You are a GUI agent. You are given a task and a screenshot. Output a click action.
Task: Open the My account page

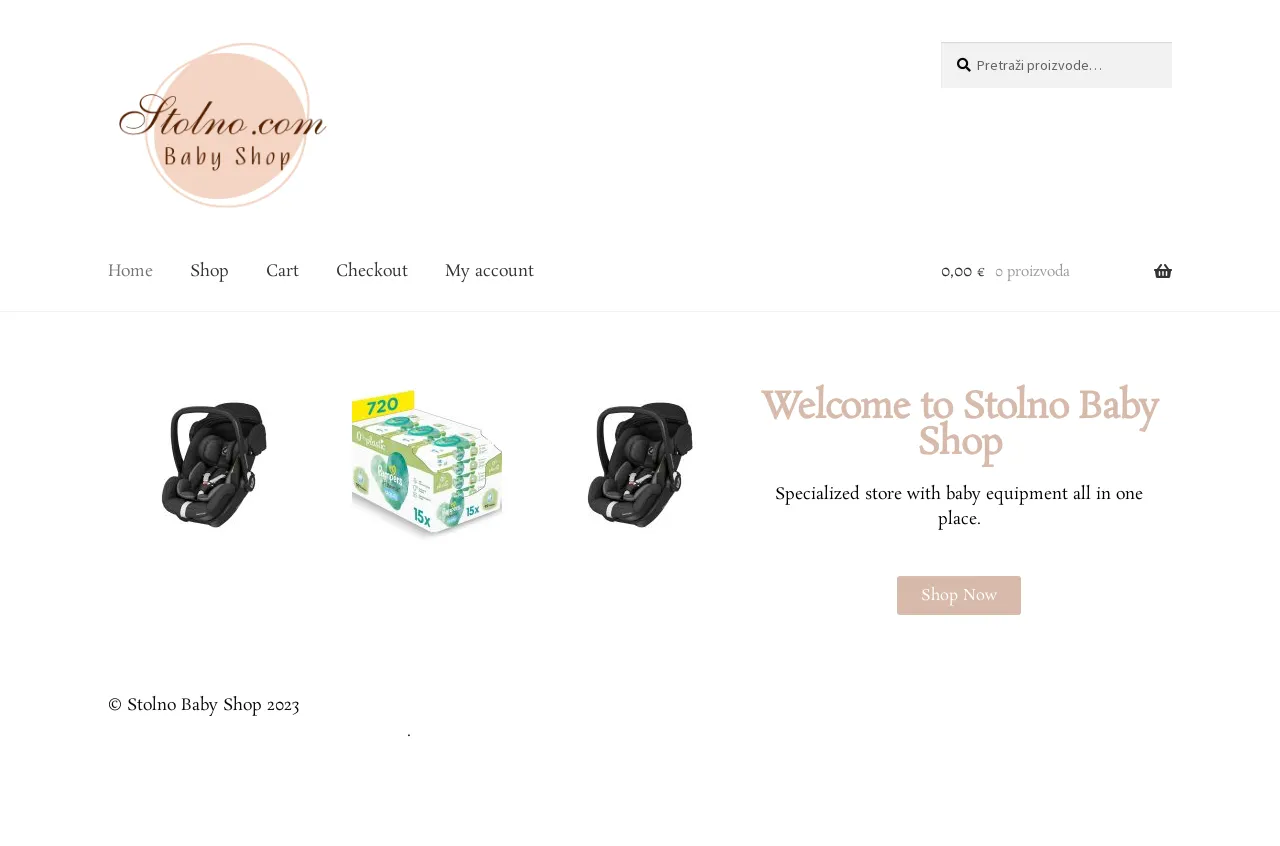(489, 271)
